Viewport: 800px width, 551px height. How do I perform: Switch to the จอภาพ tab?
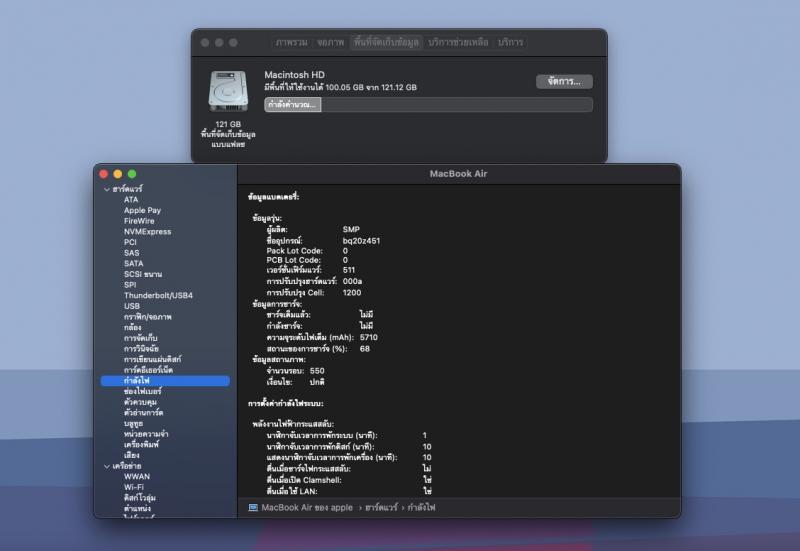(331, 42)
